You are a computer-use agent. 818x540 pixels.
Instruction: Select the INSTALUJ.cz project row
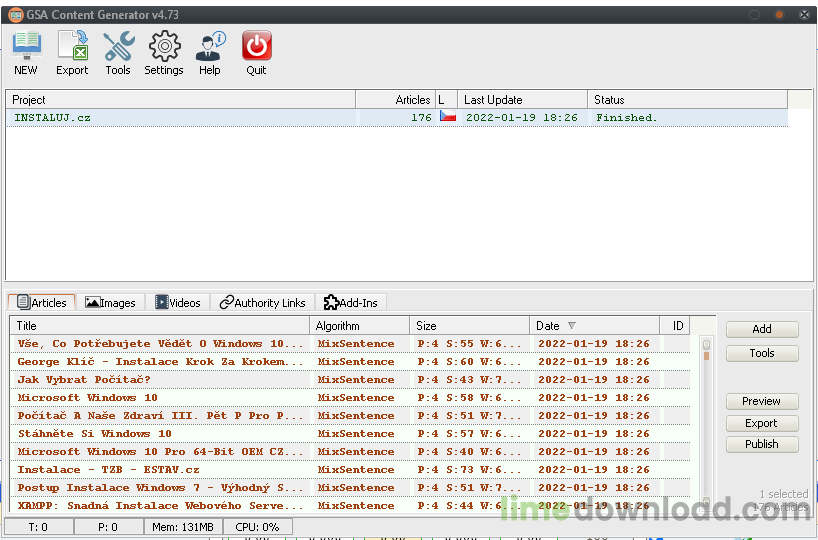coord(180,118)
